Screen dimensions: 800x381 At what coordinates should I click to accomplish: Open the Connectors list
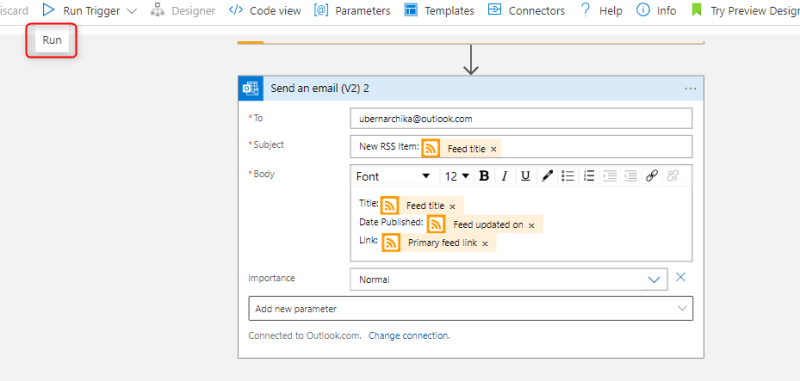pos(526,11)
